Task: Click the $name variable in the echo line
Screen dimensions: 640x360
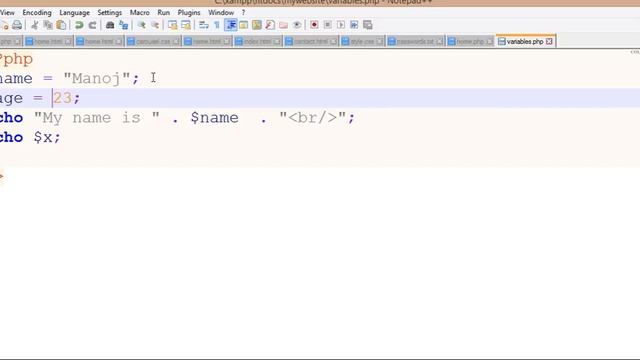Action: [215, 118]
